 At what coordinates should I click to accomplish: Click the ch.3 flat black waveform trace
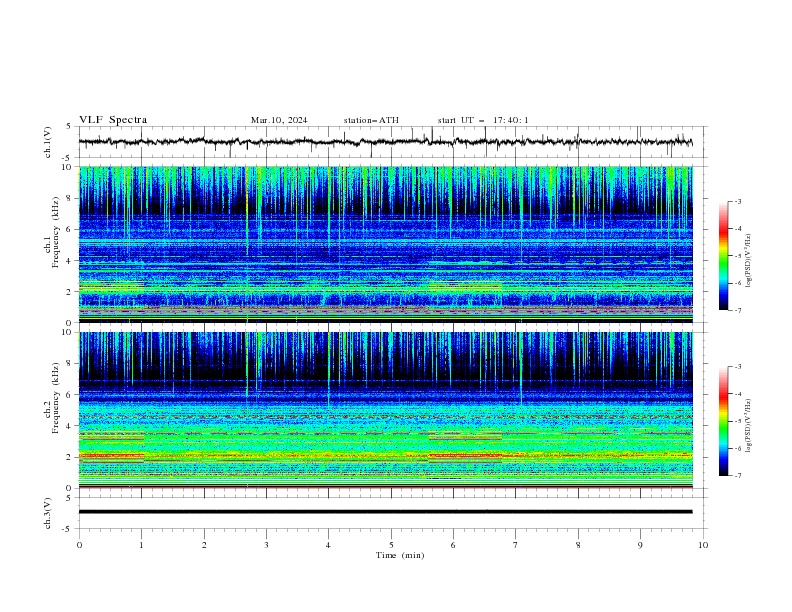[x=385, y=512]
